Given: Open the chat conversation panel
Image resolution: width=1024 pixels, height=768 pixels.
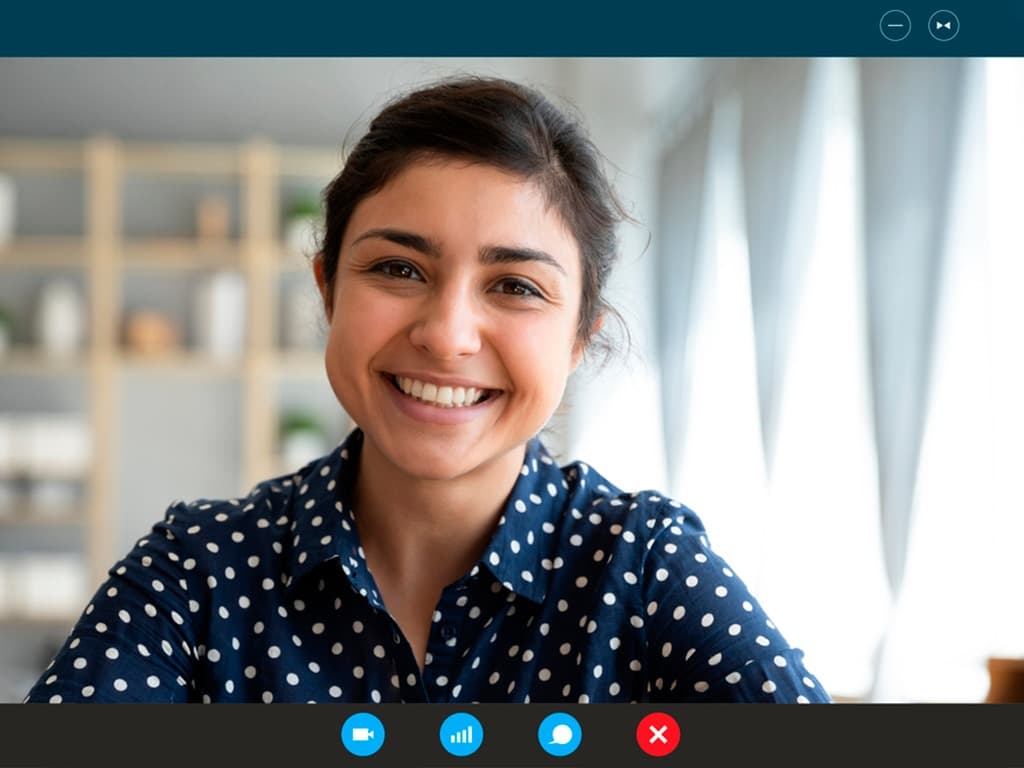Looking at the screenshot, I should (x=560, y=735).
